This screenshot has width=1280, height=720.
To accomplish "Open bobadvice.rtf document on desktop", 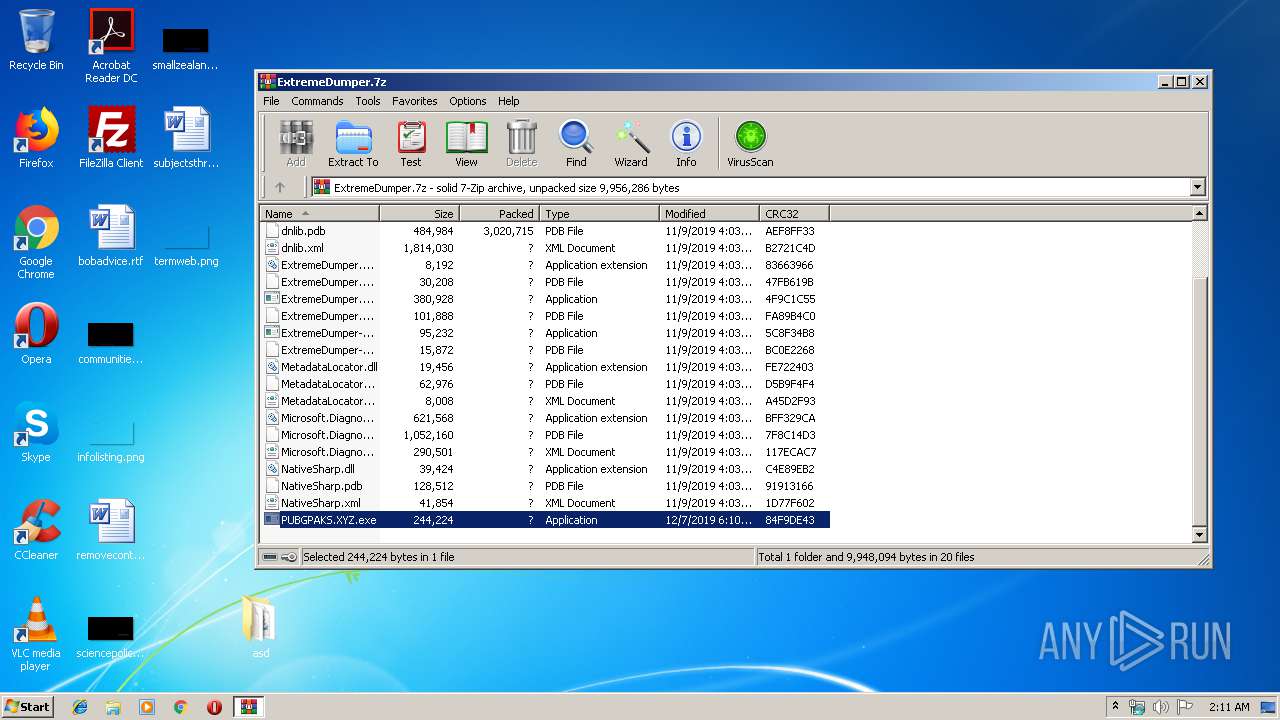I will click(x=111, y=236).
